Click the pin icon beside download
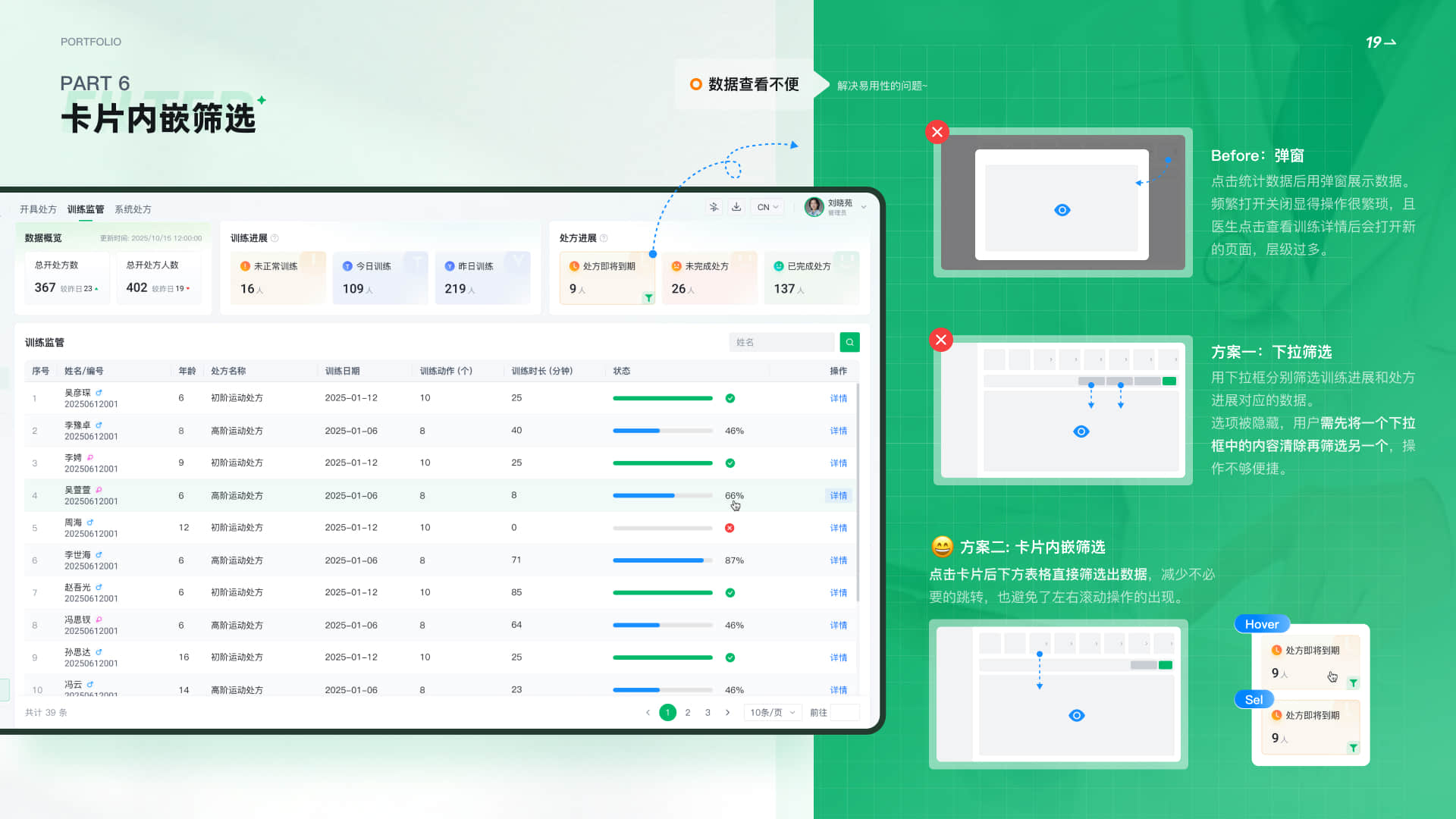This screenshot has height=819, width=1456. tap(714, 207)
